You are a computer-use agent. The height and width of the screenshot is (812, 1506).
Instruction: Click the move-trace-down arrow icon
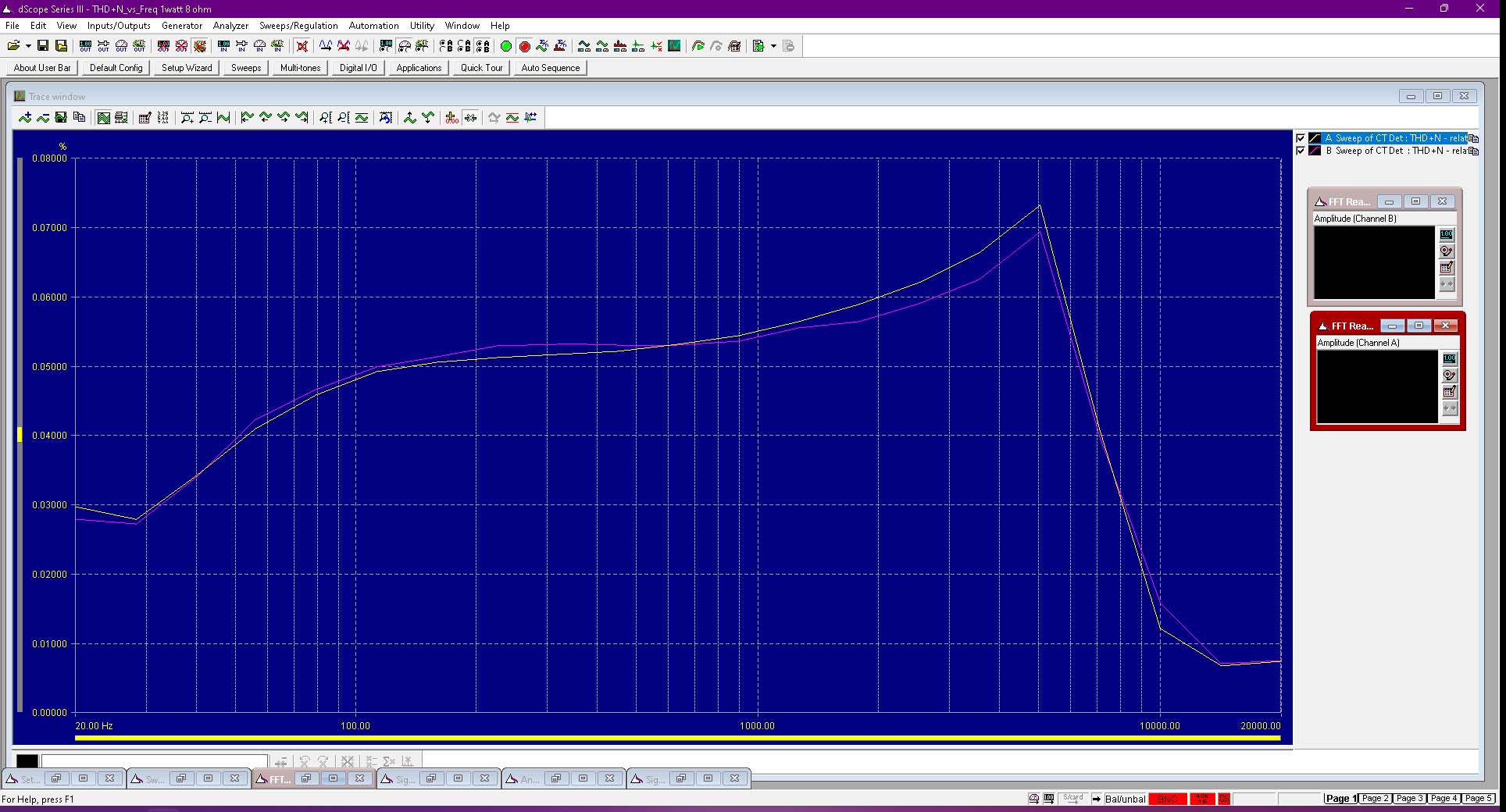[x=428, y=118]
